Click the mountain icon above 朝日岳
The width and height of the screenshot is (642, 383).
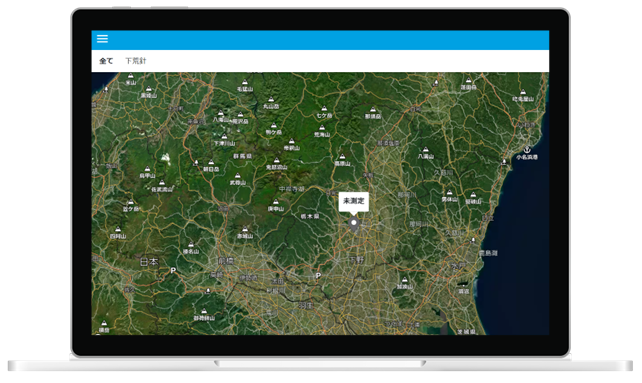(211, 162)
